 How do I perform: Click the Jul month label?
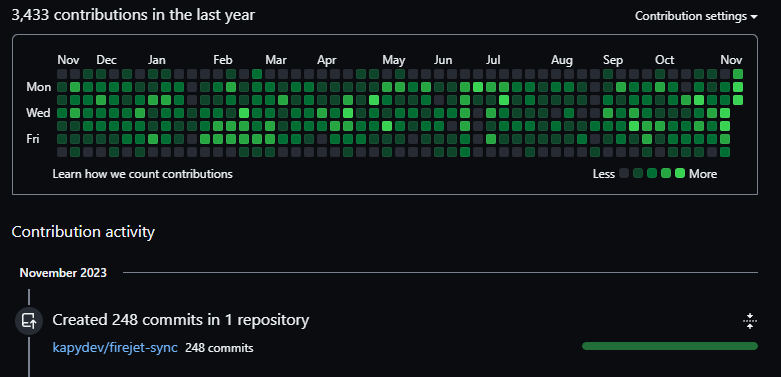(x=493, y=60)
